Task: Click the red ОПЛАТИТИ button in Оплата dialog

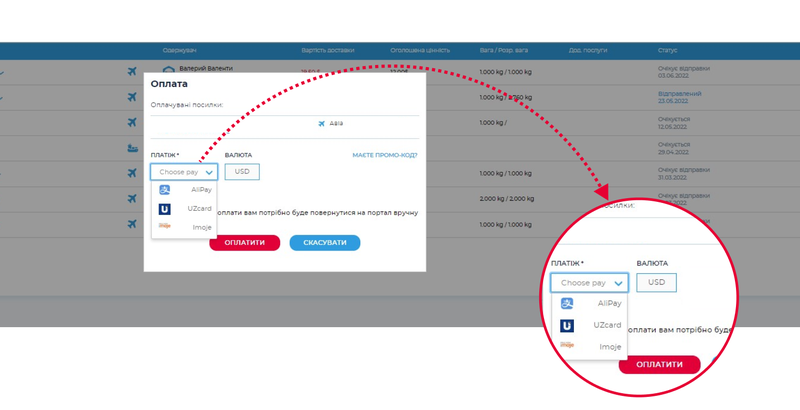Action: coord(245,243)
